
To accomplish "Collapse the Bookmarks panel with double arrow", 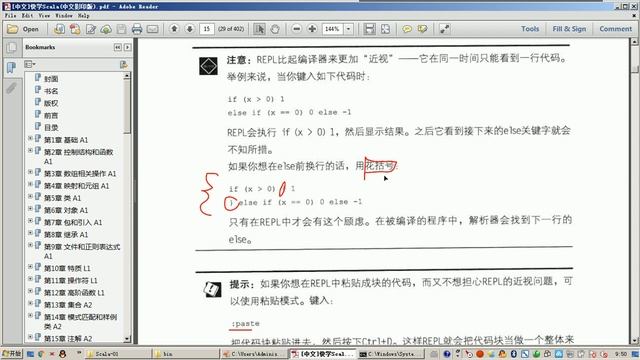I will (118, 47).
